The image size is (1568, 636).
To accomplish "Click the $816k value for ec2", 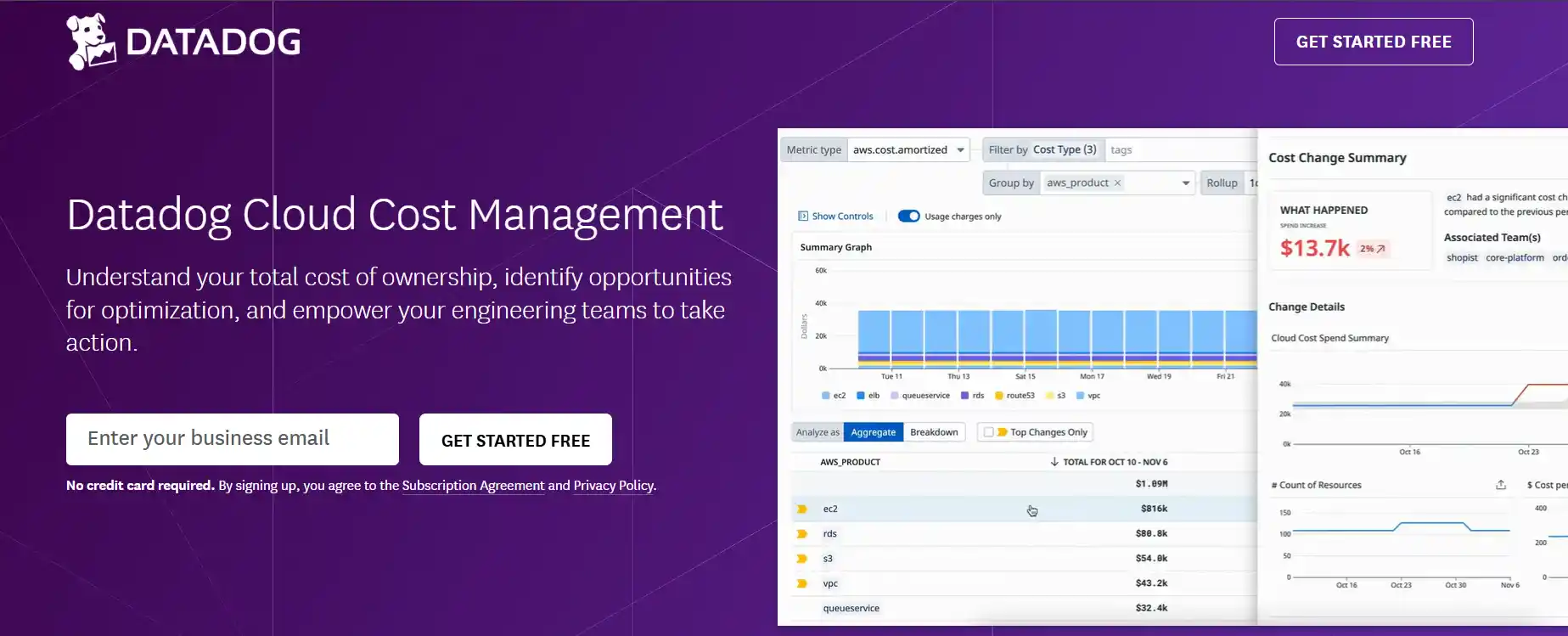I will pyautogui.click(x=1154, y=509).
